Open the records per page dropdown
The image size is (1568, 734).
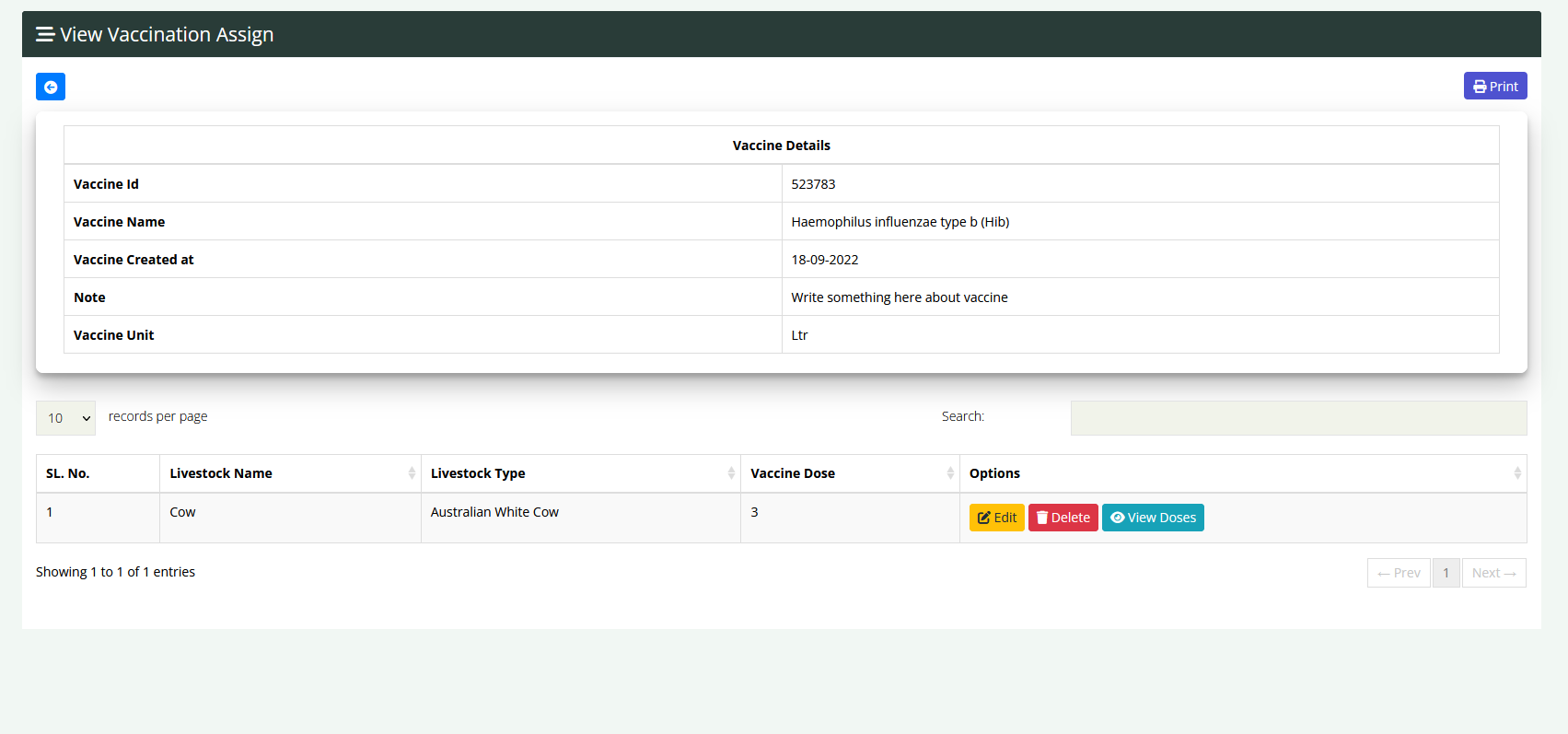point(65,418)
